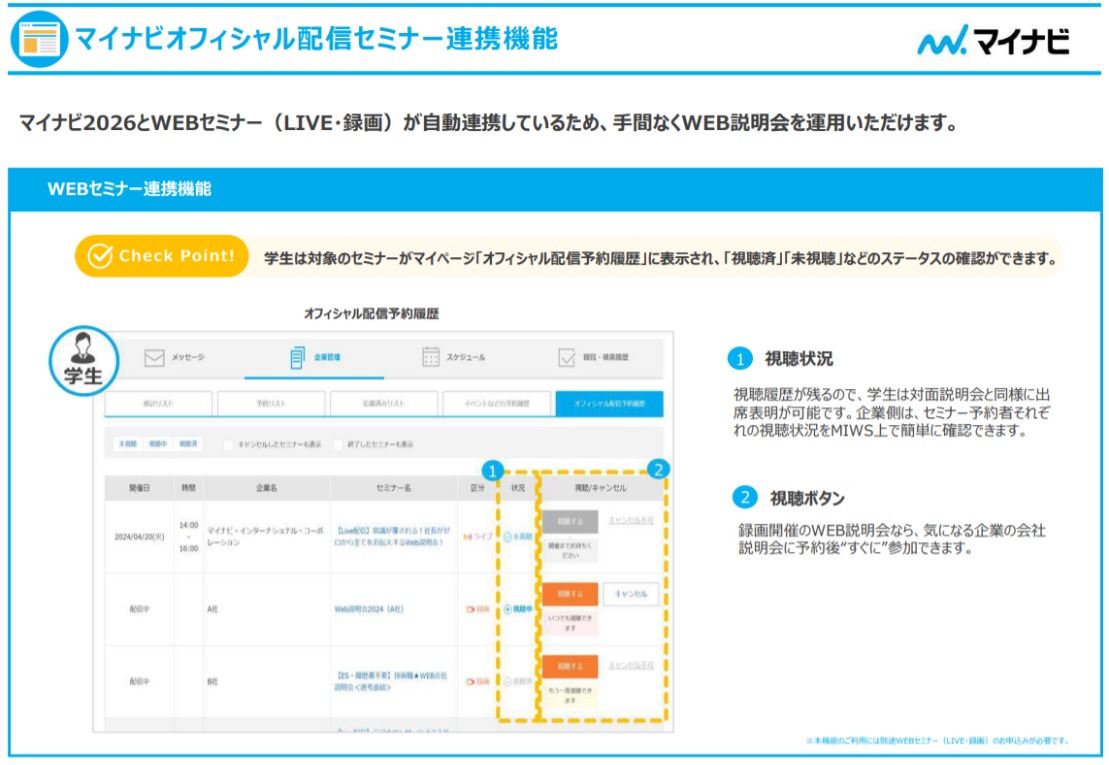This screenshot has width=1109, height=765.
Task: Open the 【ES・履歴書不要】 seminar link for B社
Action: (391, 682)
